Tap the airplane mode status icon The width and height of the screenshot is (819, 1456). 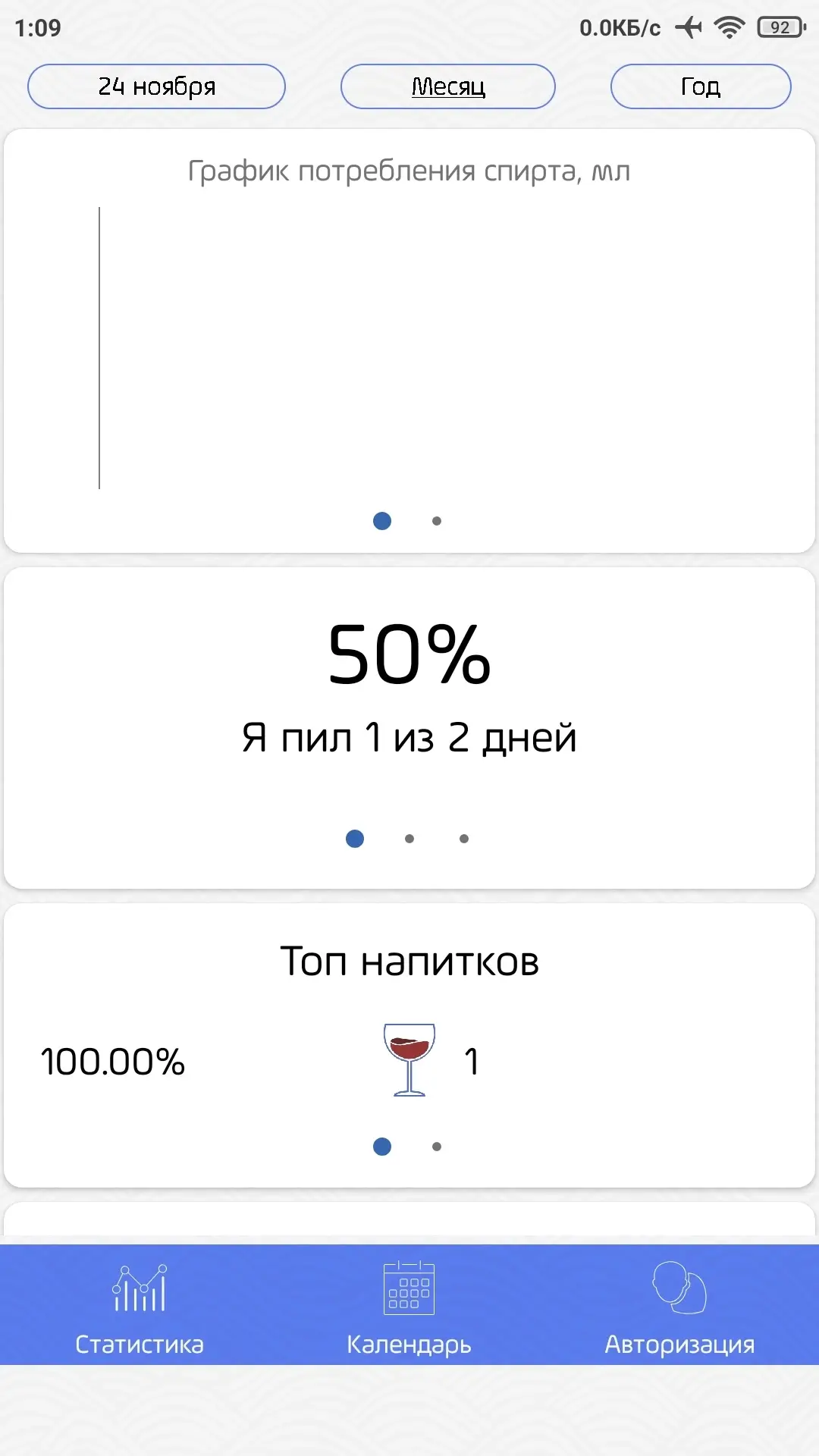(689, 28)
